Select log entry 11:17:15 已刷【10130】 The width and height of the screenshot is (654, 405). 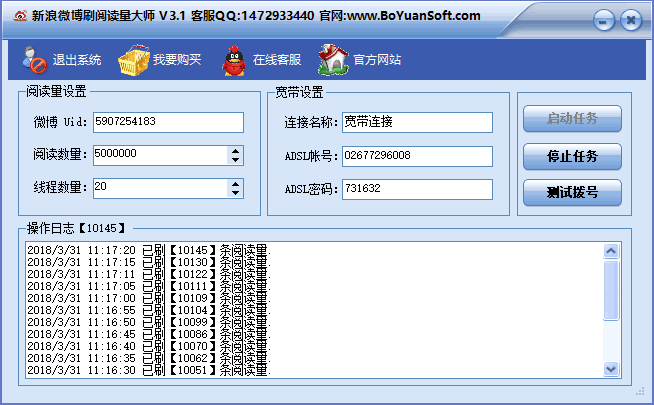(x=149, y=262)
